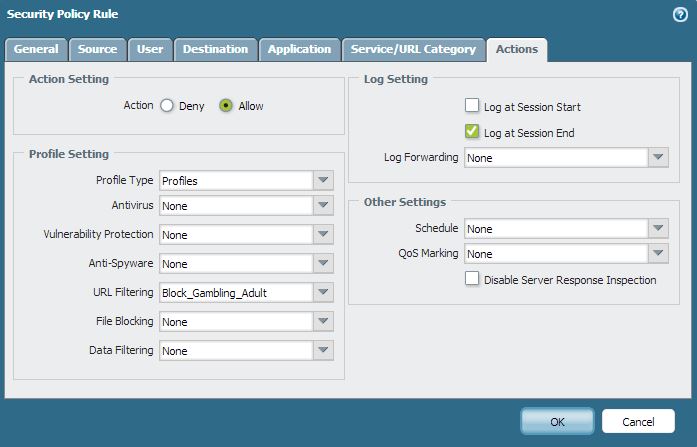Screen dimensions: 697x447
Task: Confirm the rule with OK button
Action: (557, 421)
